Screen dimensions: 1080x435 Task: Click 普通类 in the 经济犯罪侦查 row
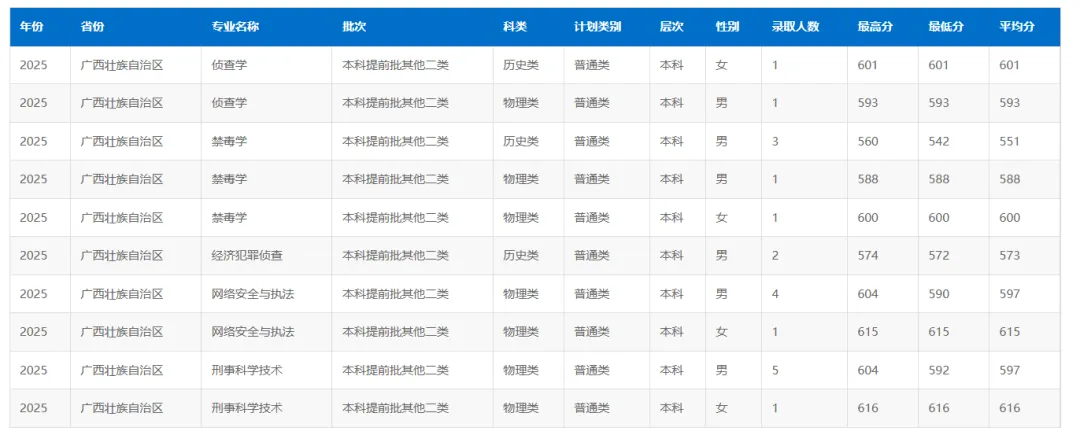592,255
